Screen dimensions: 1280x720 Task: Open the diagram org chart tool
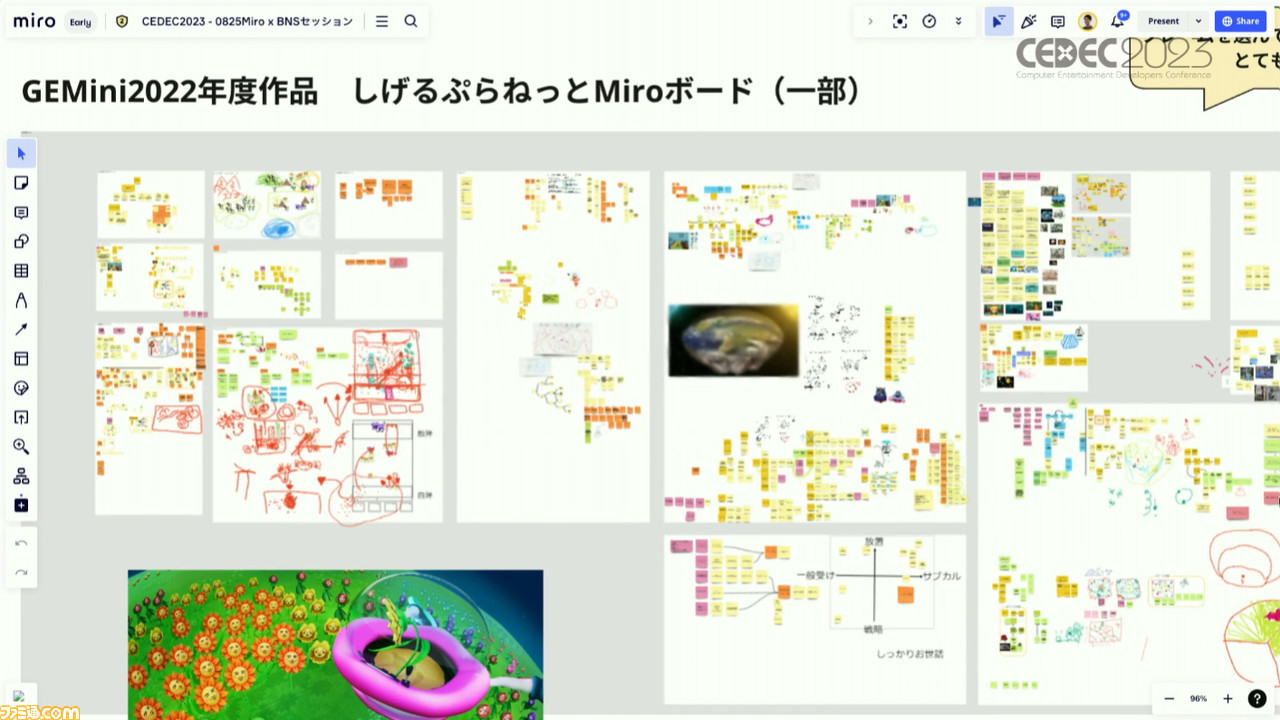coord(21,476)
